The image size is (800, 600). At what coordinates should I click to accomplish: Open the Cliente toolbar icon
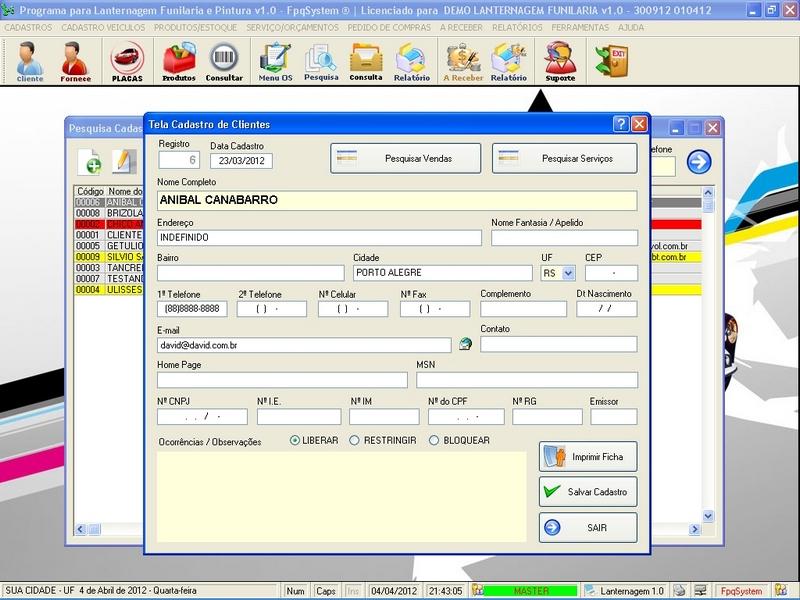pos(30,61)
